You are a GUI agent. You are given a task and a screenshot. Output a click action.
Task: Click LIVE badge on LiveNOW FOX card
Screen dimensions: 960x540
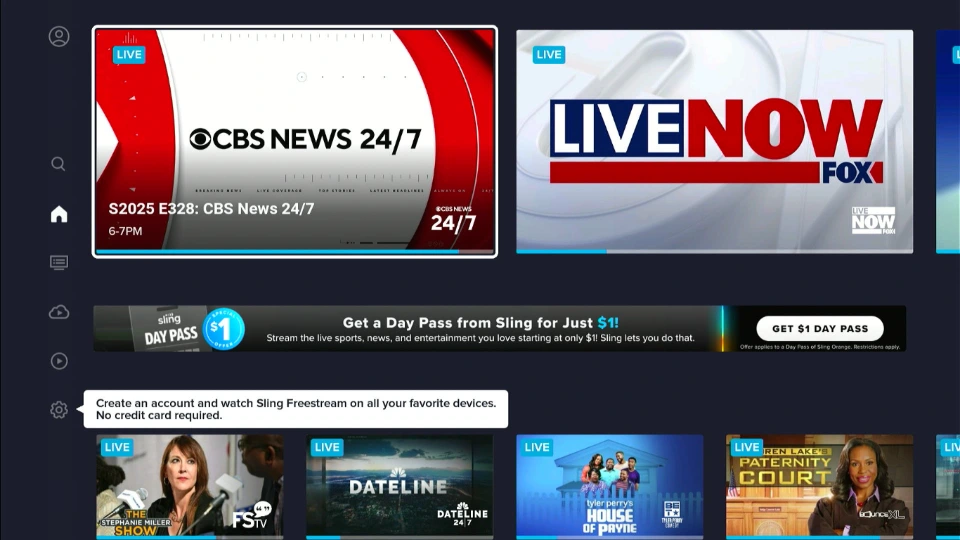(549, 54)
